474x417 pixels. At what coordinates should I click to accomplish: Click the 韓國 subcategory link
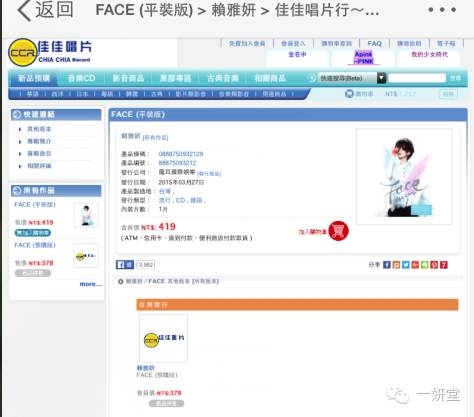coord(132,94)
